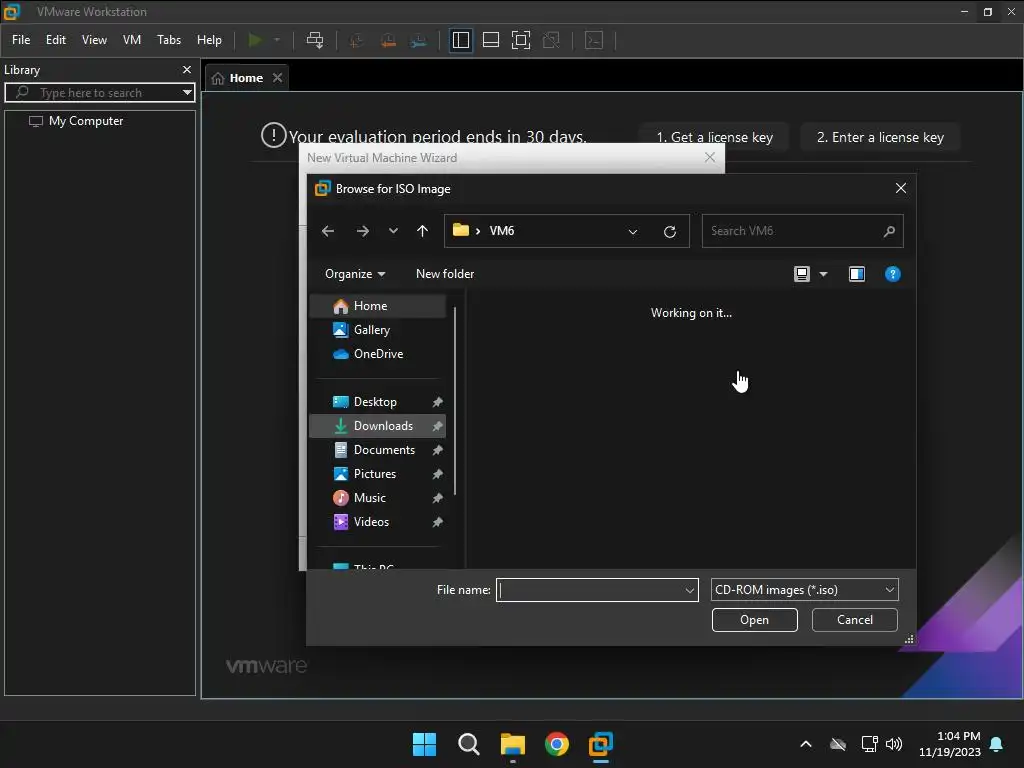Close the New Virtual Machine Wizard
This screenshot has width=1024, height=768.
point(710,157)
